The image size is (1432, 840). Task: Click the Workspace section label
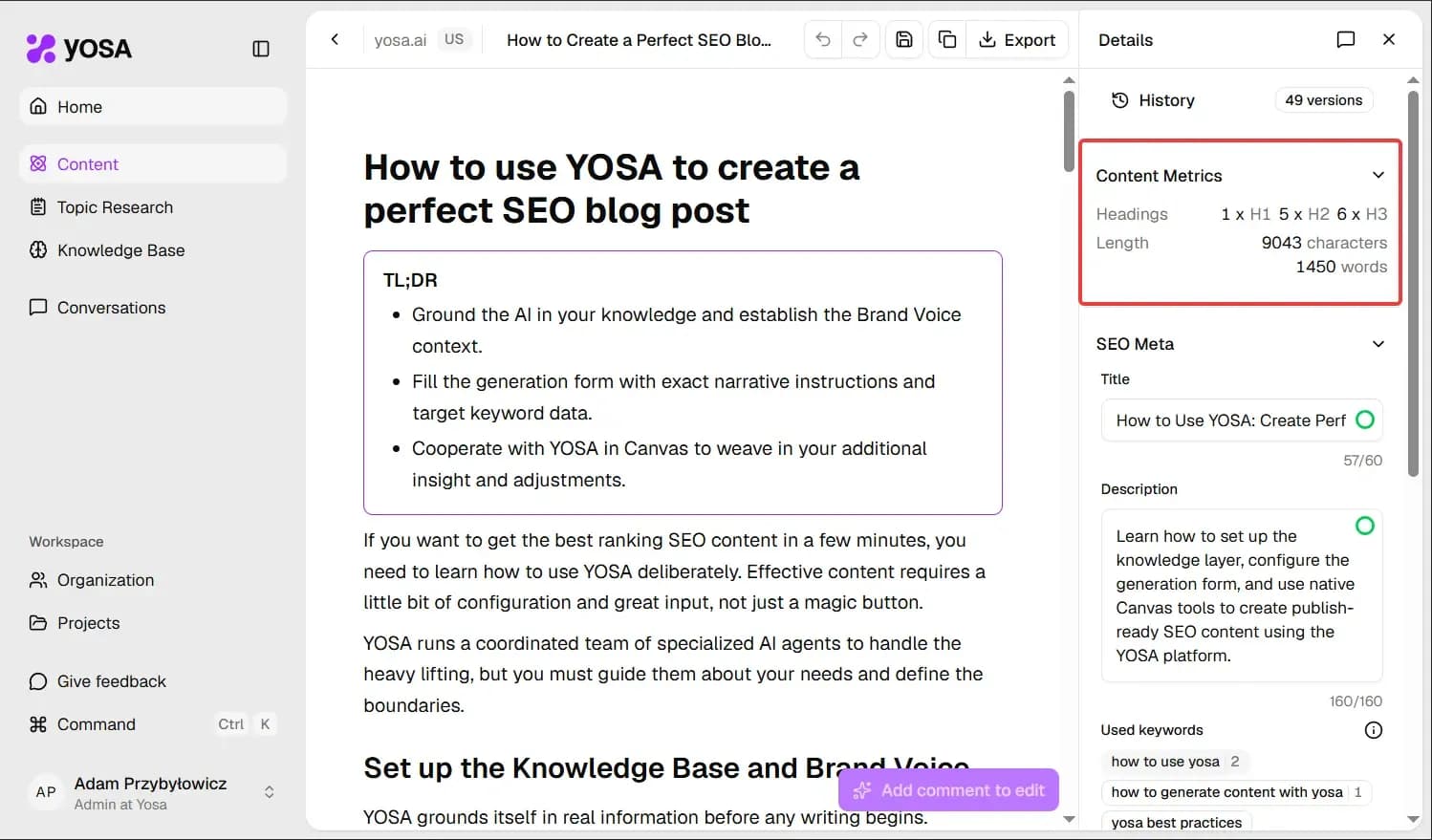point(66,542)
